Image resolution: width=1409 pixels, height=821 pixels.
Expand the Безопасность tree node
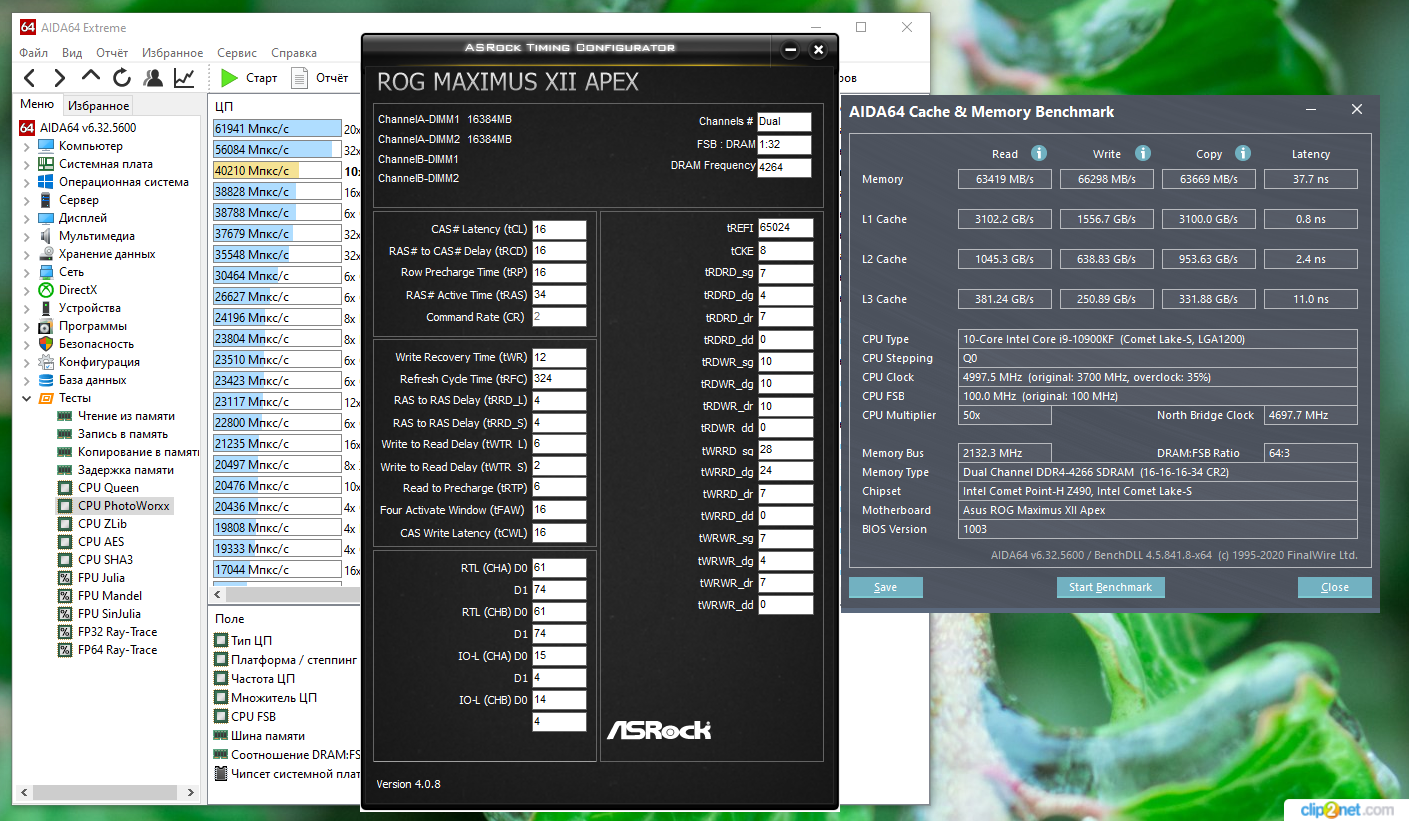tap(27, 344)
